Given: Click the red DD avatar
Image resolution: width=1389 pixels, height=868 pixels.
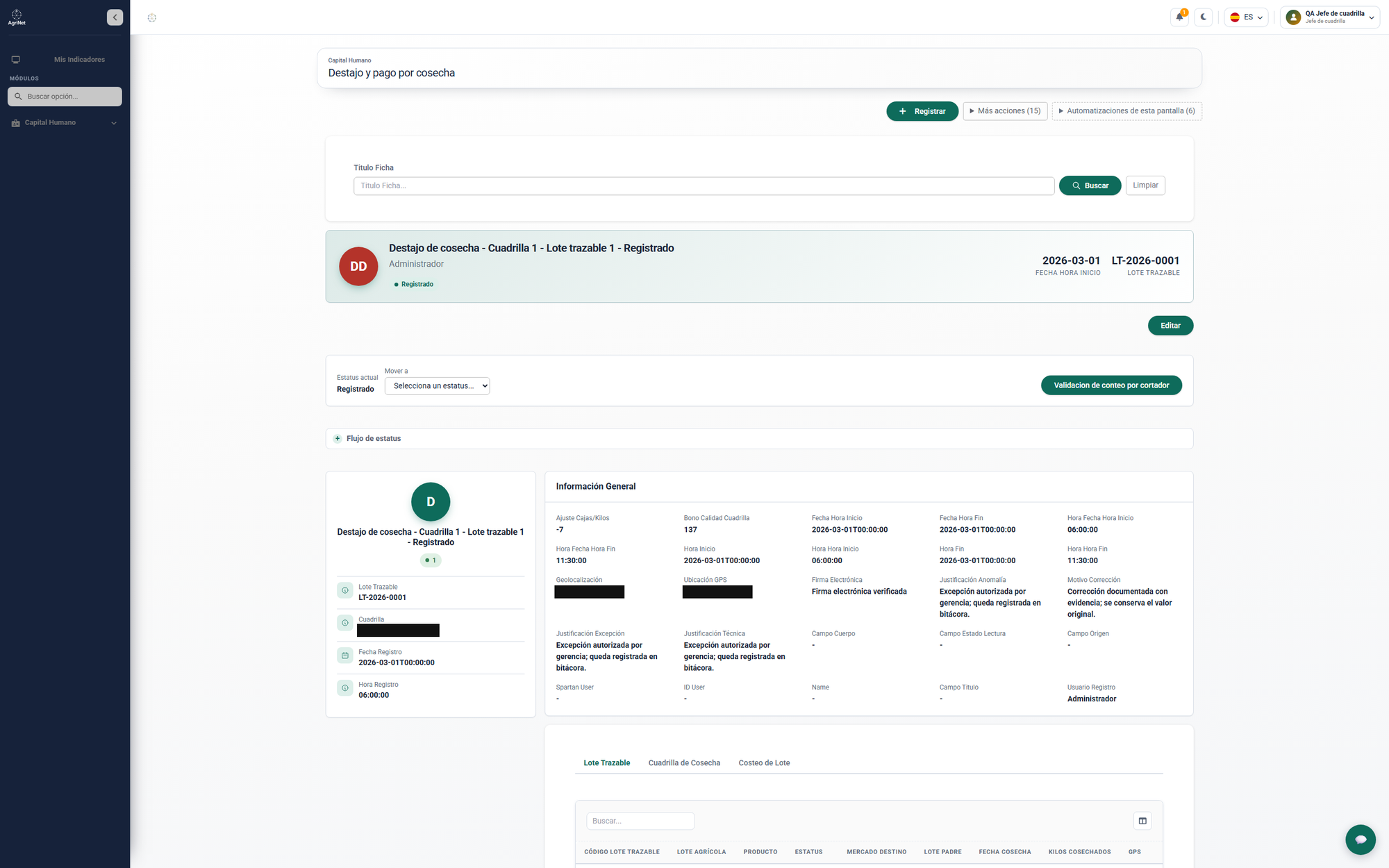Looking at the screenshot, I should point(358,267).
